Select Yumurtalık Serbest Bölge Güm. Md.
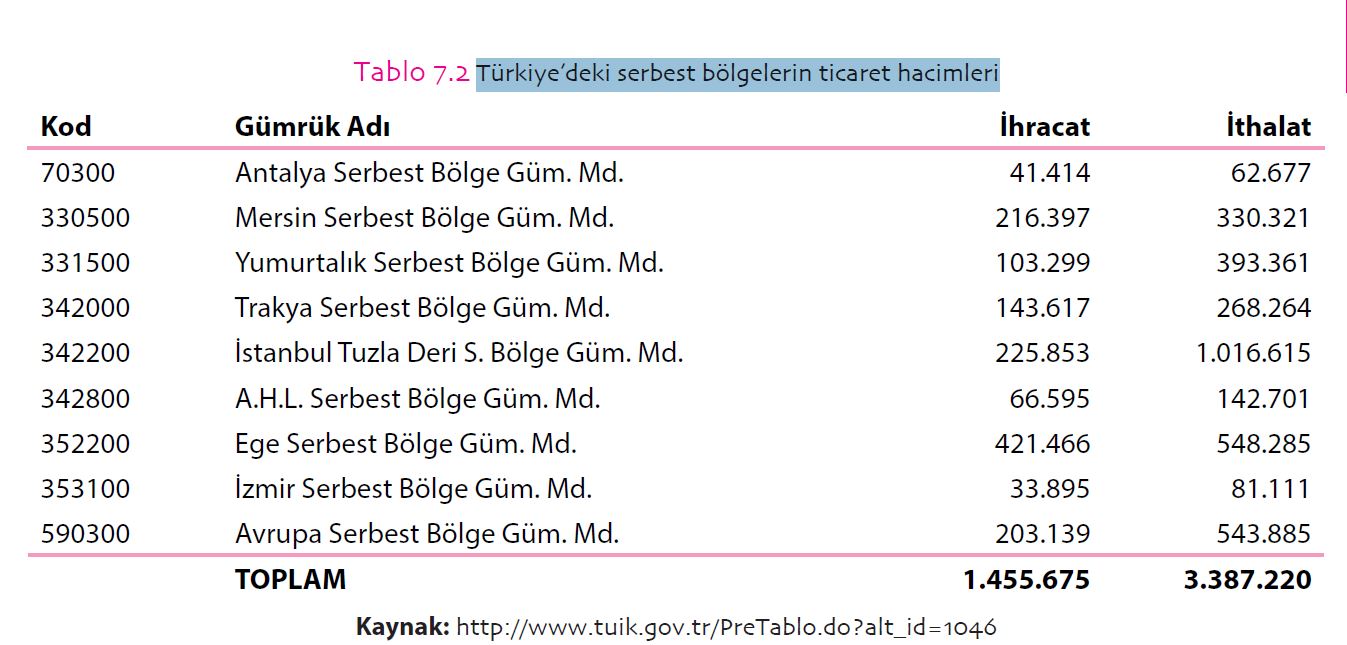Screen dimensions: 1347x645 click(449, 263)
